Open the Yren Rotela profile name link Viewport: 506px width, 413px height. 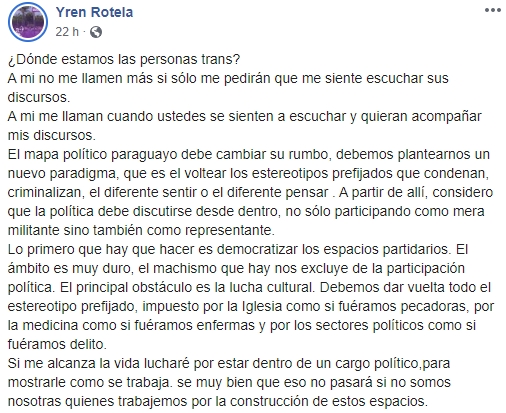(94, 12)
